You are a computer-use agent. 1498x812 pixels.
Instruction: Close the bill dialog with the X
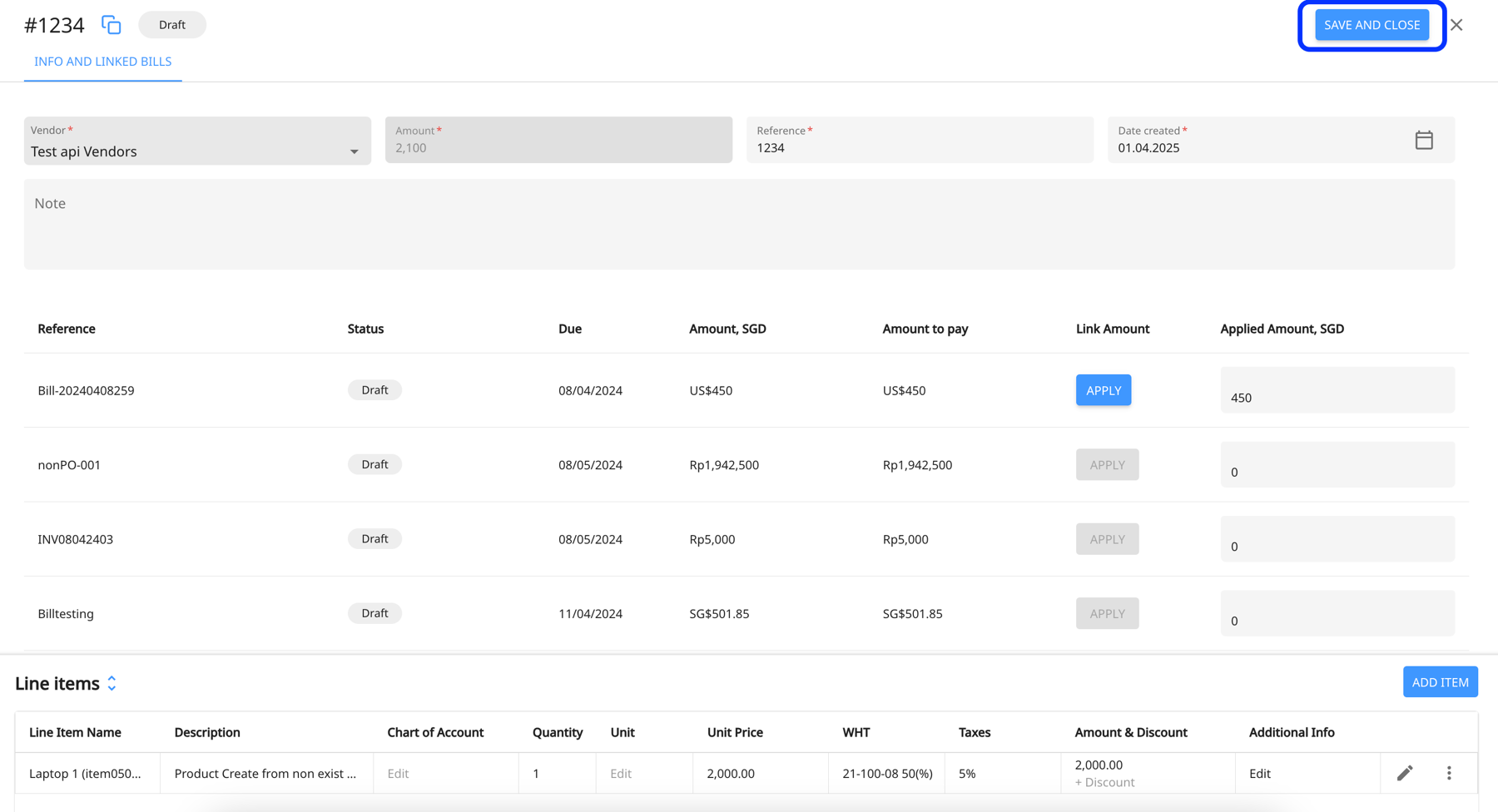[x=1456, y=25]
